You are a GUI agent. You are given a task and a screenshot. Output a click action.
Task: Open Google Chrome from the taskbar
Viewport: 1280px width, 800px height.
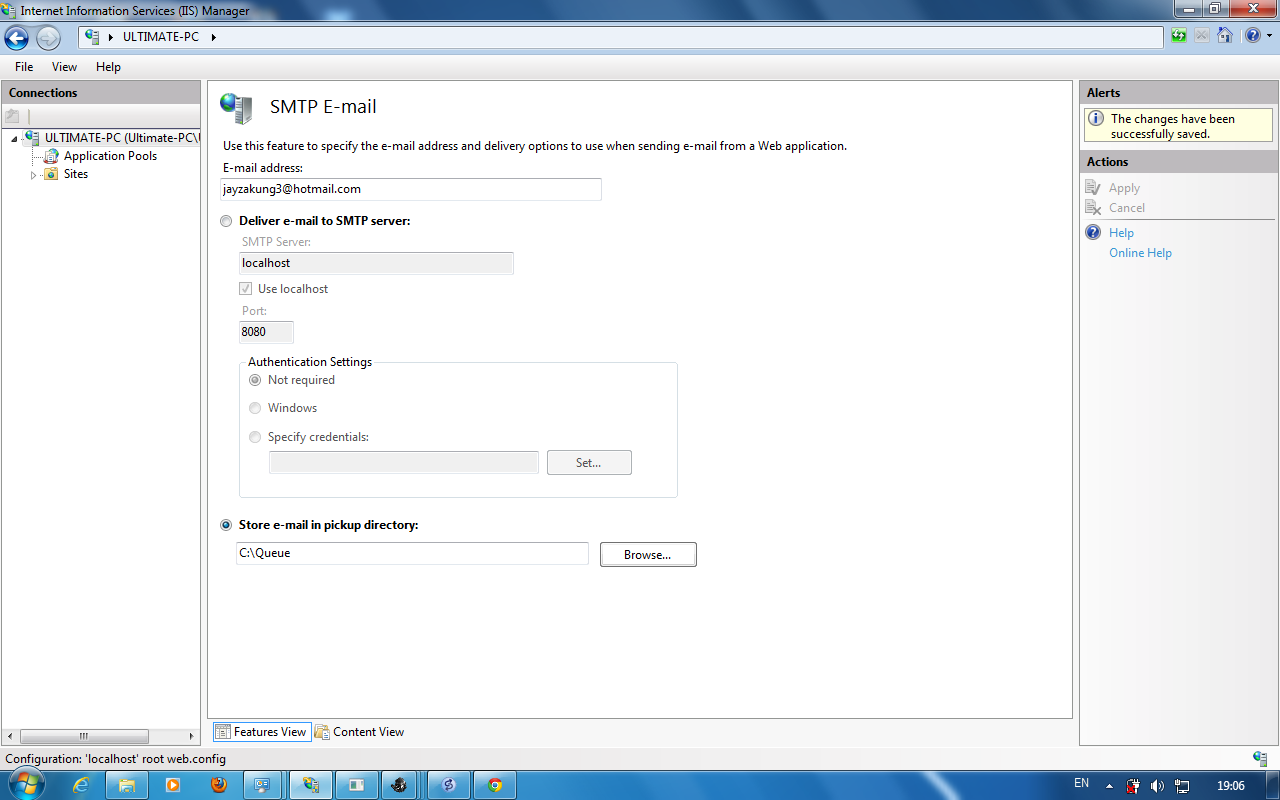click(494, 785)
